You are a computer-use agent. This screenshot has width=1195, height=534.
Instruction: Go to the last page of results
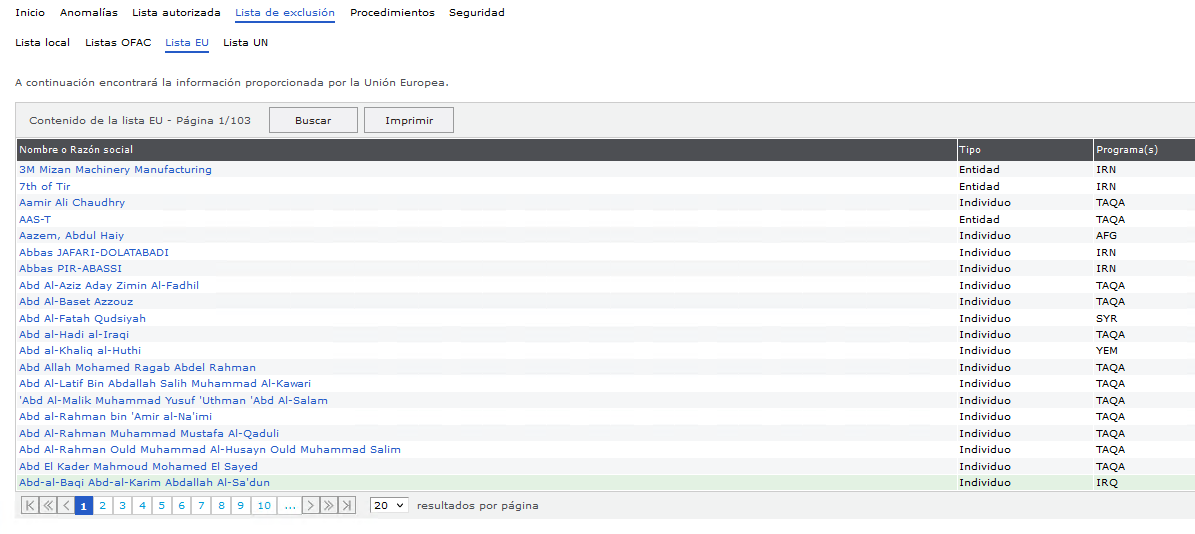(x=346, y=506)
